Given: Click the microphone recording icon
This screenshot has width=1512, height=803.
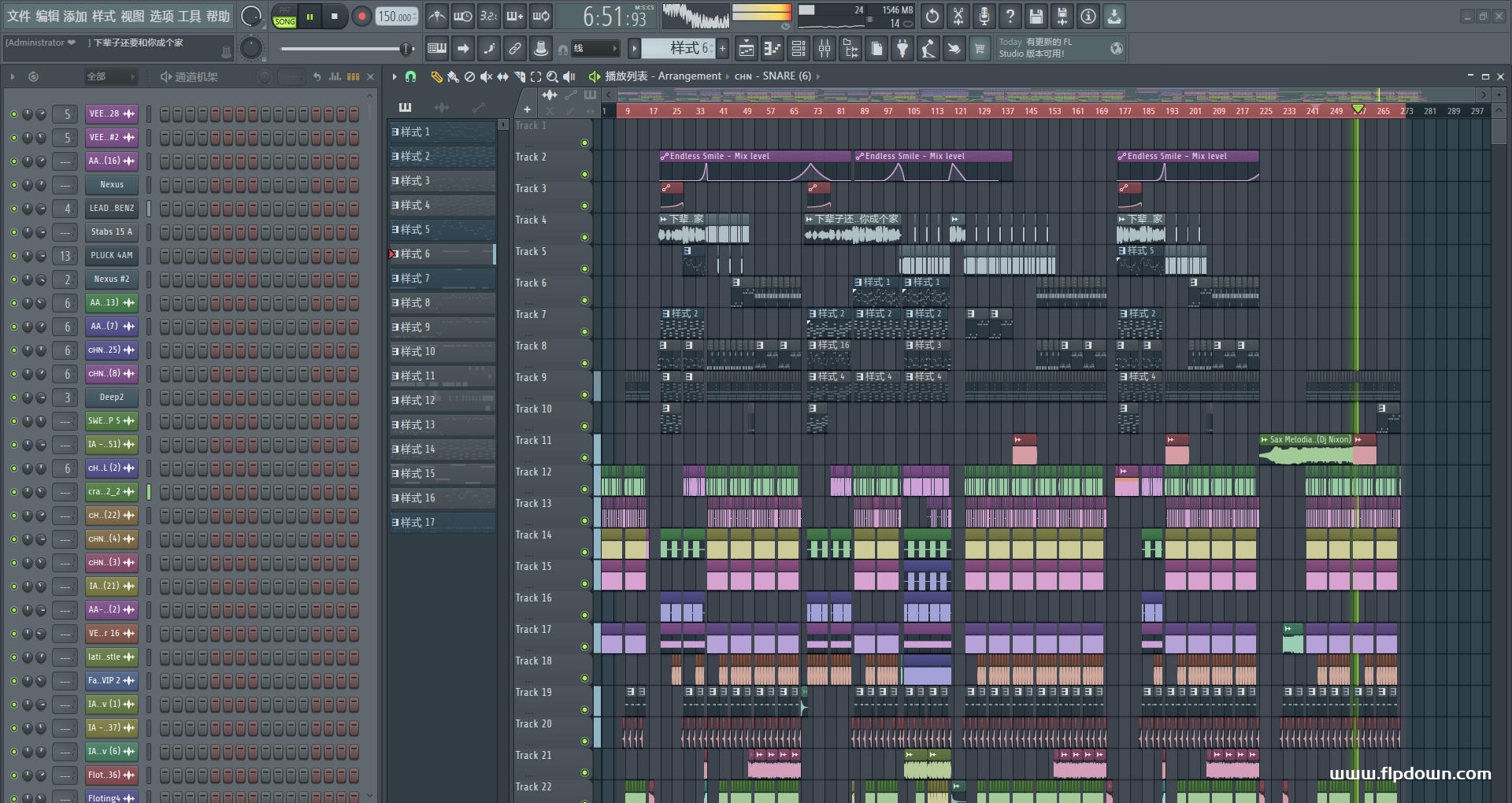Looking at the screenshot, I should click(x=984, y=17).
